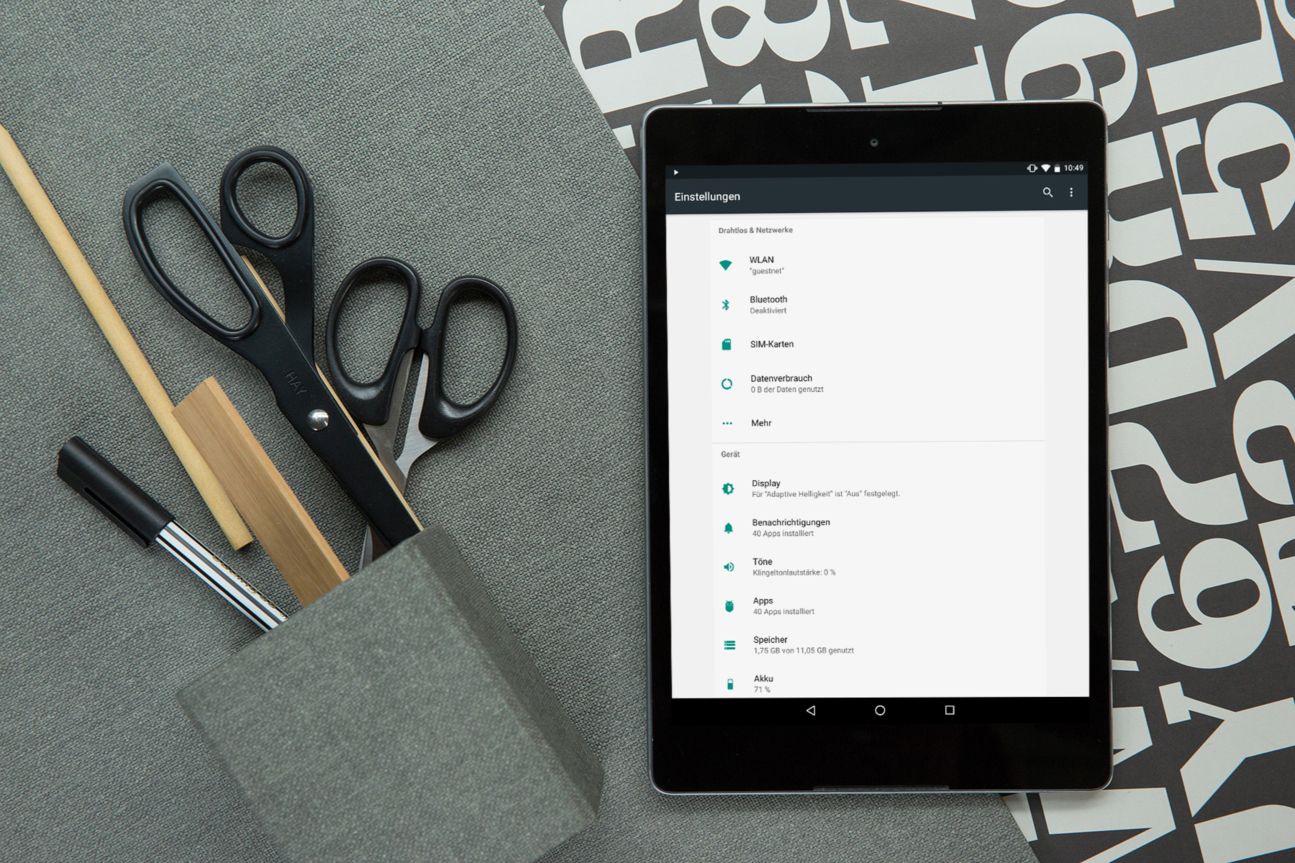Tap "0 B der Daten genutzt" text
The height and width of the screenshot is (863, 1295).
(x=787, y=389)
